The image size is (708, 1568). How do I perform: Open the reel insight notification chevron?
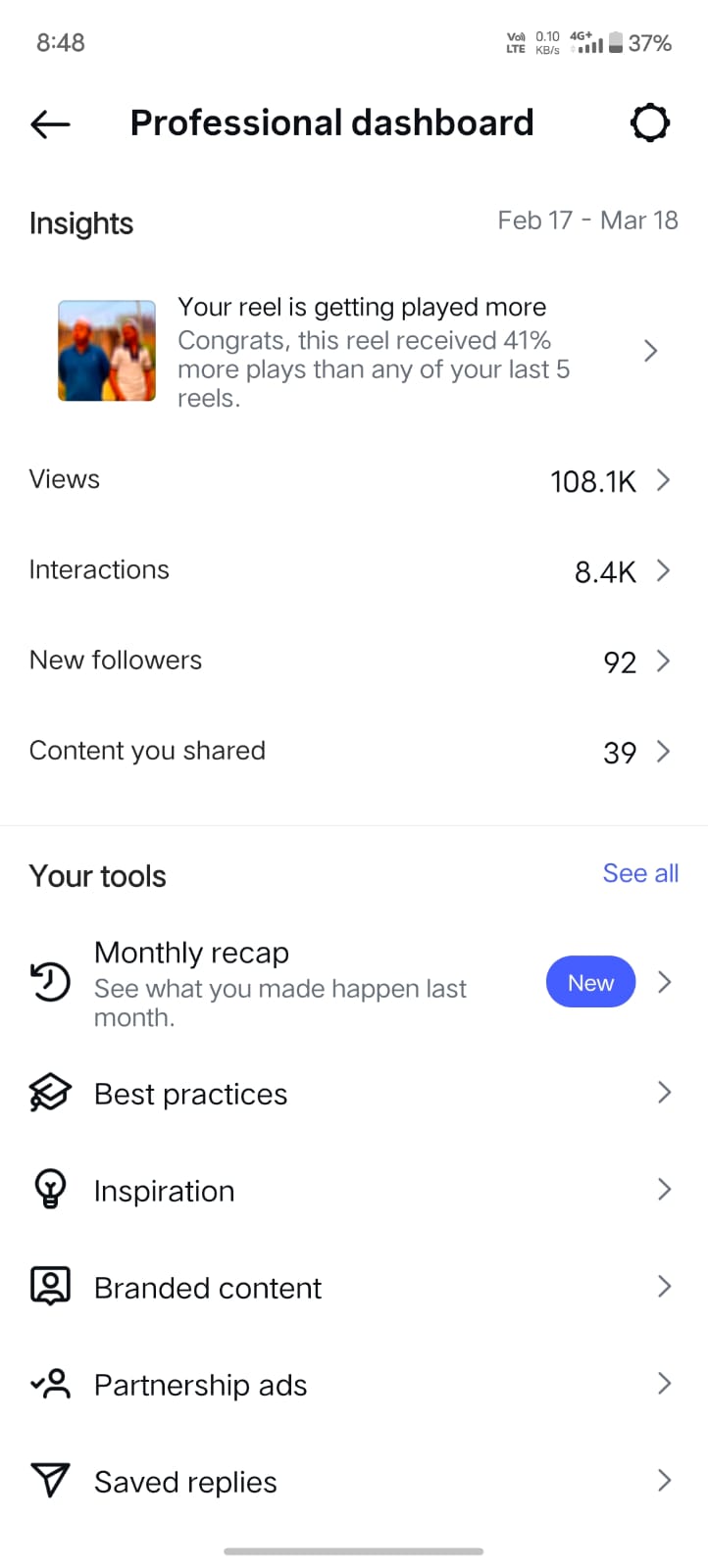pos(650,351)
